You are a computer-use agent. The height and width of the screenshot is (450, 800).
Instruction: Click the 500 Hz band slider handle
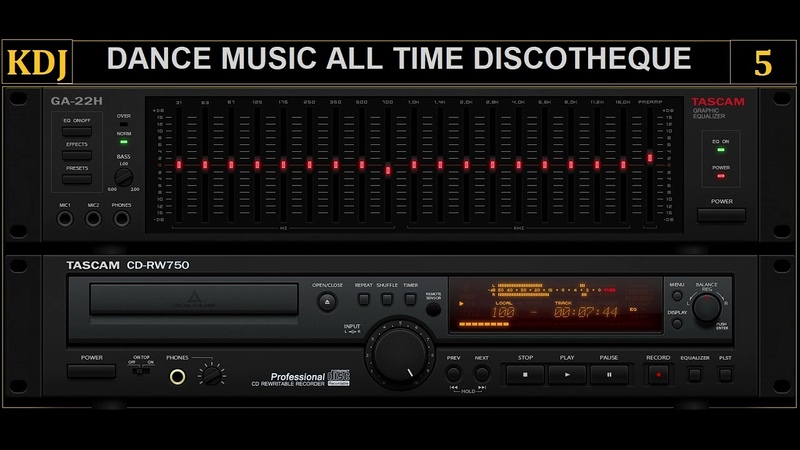pyautogui.click(x=362, y=165)
